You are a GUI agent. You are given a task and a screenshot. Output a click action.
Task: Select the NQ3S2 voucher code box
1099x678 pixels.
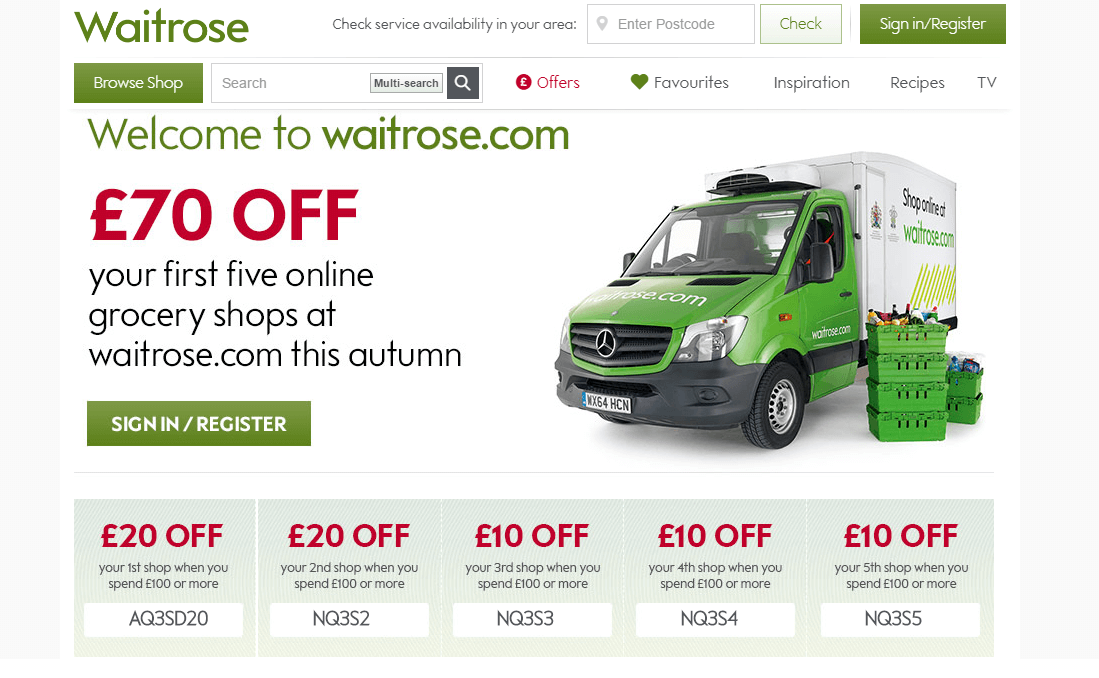(349, 619)
